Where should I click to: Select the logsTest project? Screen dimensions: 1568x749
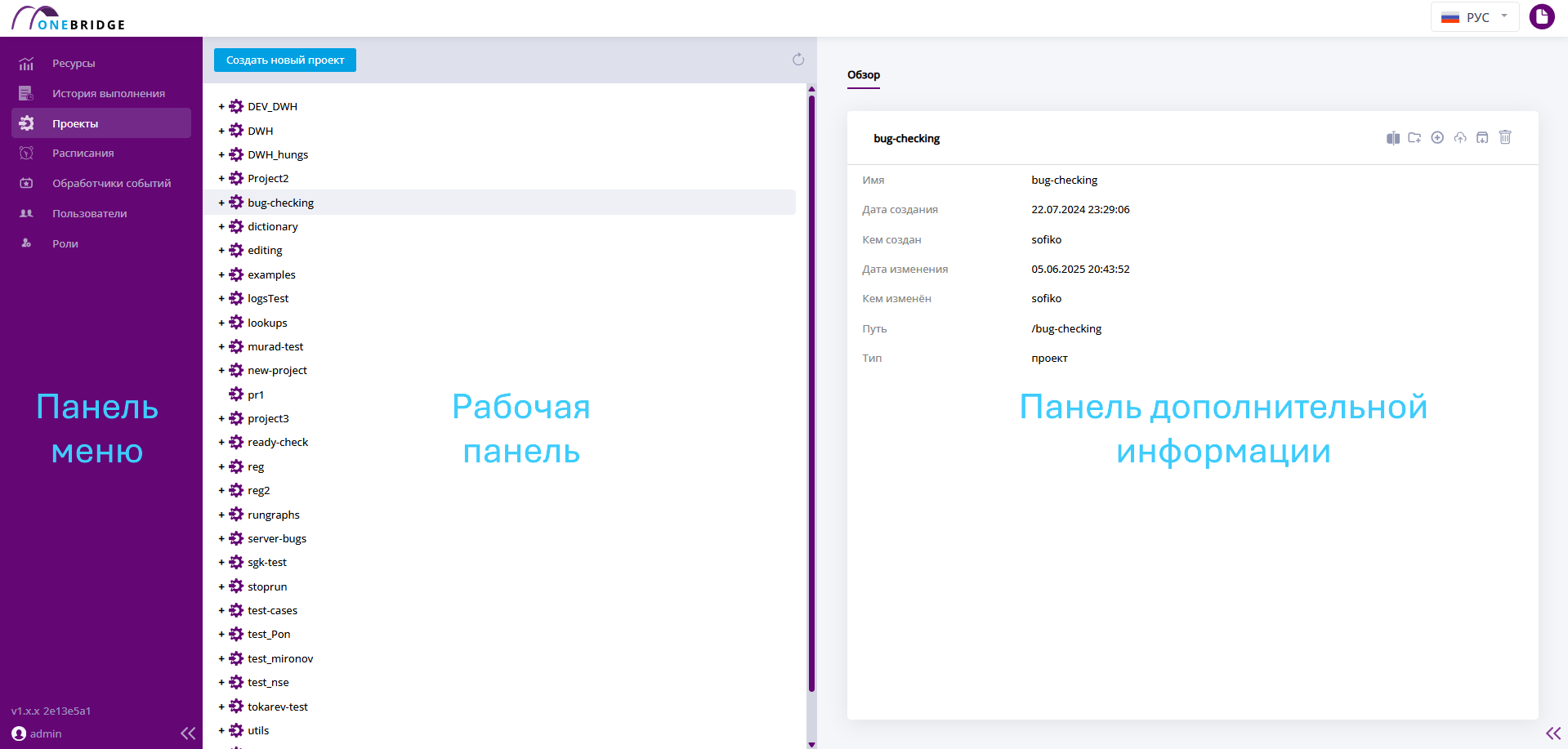coord(268,299)
